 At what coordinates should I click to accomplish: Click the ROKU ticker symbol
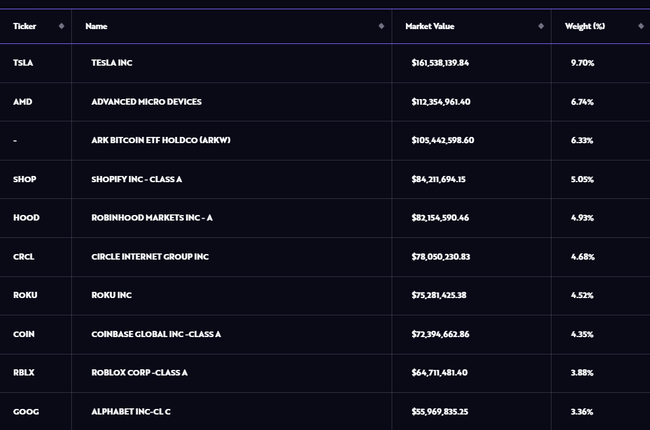click(25, 295)
